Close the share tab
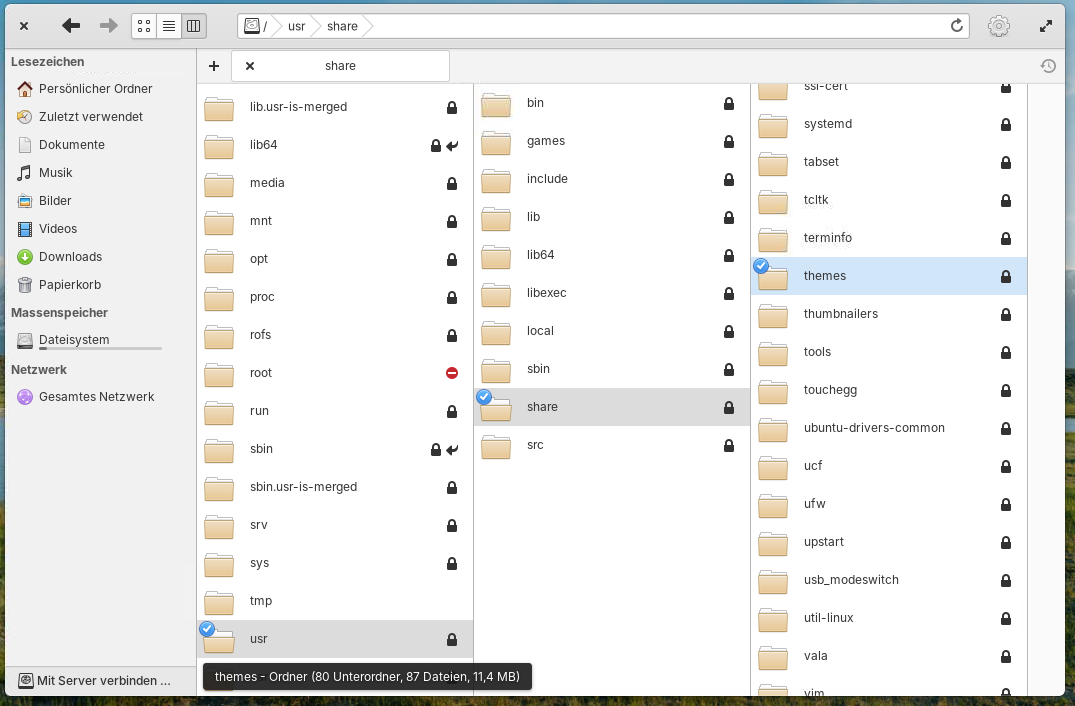This screenshot has height=706, width=1075. (x=250, y=66)
